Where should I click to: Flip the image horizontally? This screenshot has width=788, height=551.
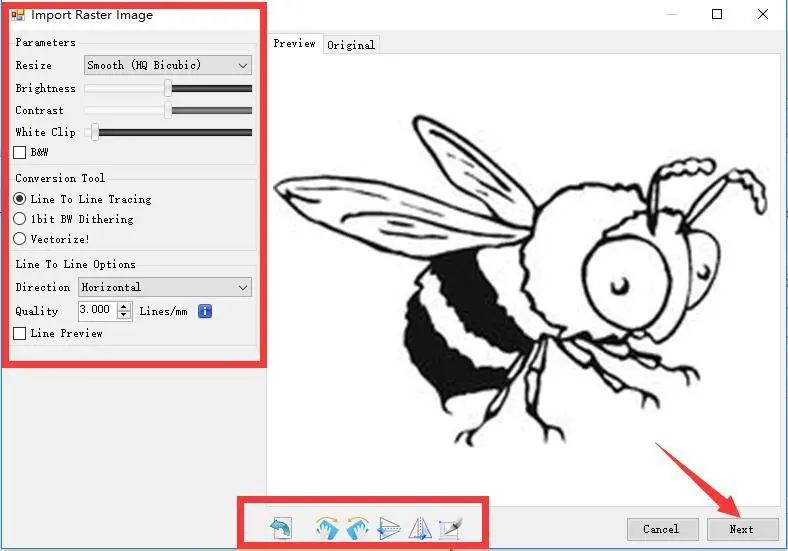pyautogui.click(x=420, y=528)
